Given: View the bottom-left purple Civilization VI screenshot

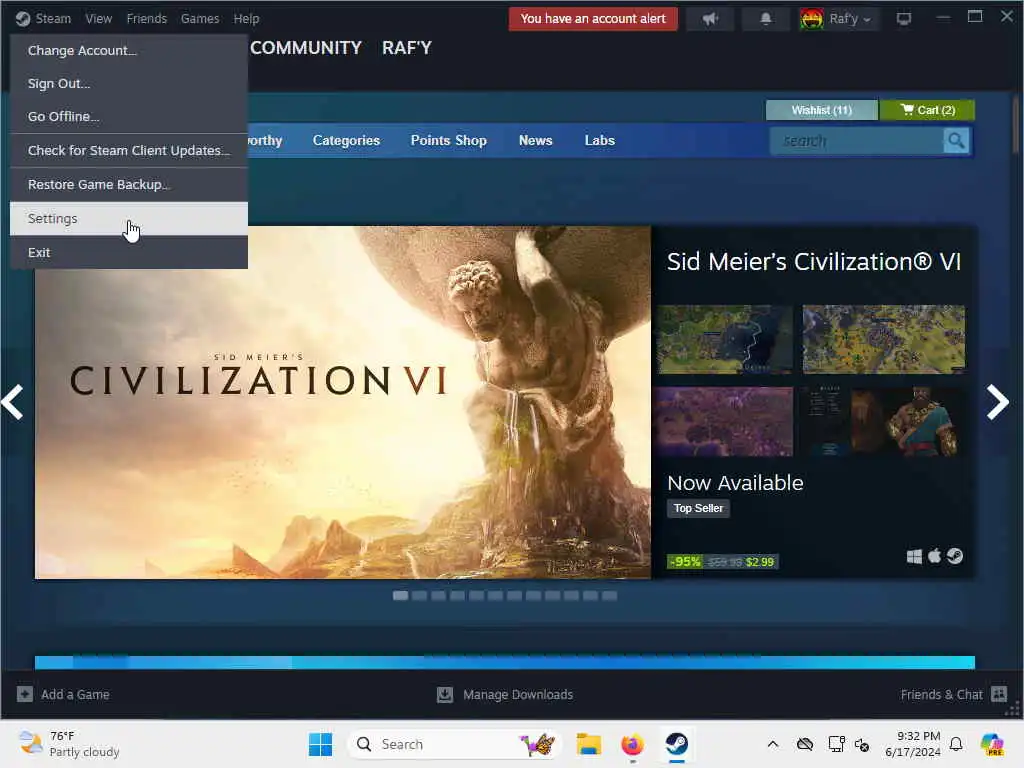Looking at the screenshot, I should tap(725, 421).
